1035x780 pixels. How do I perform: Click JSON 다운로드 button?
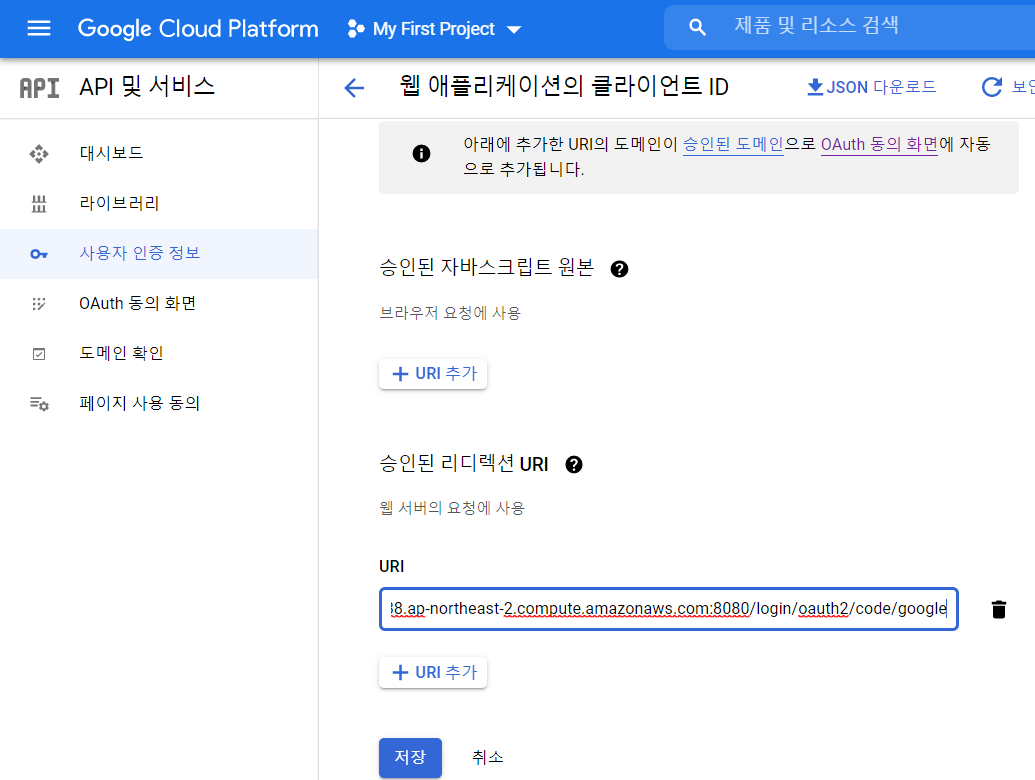click(871, 87)
